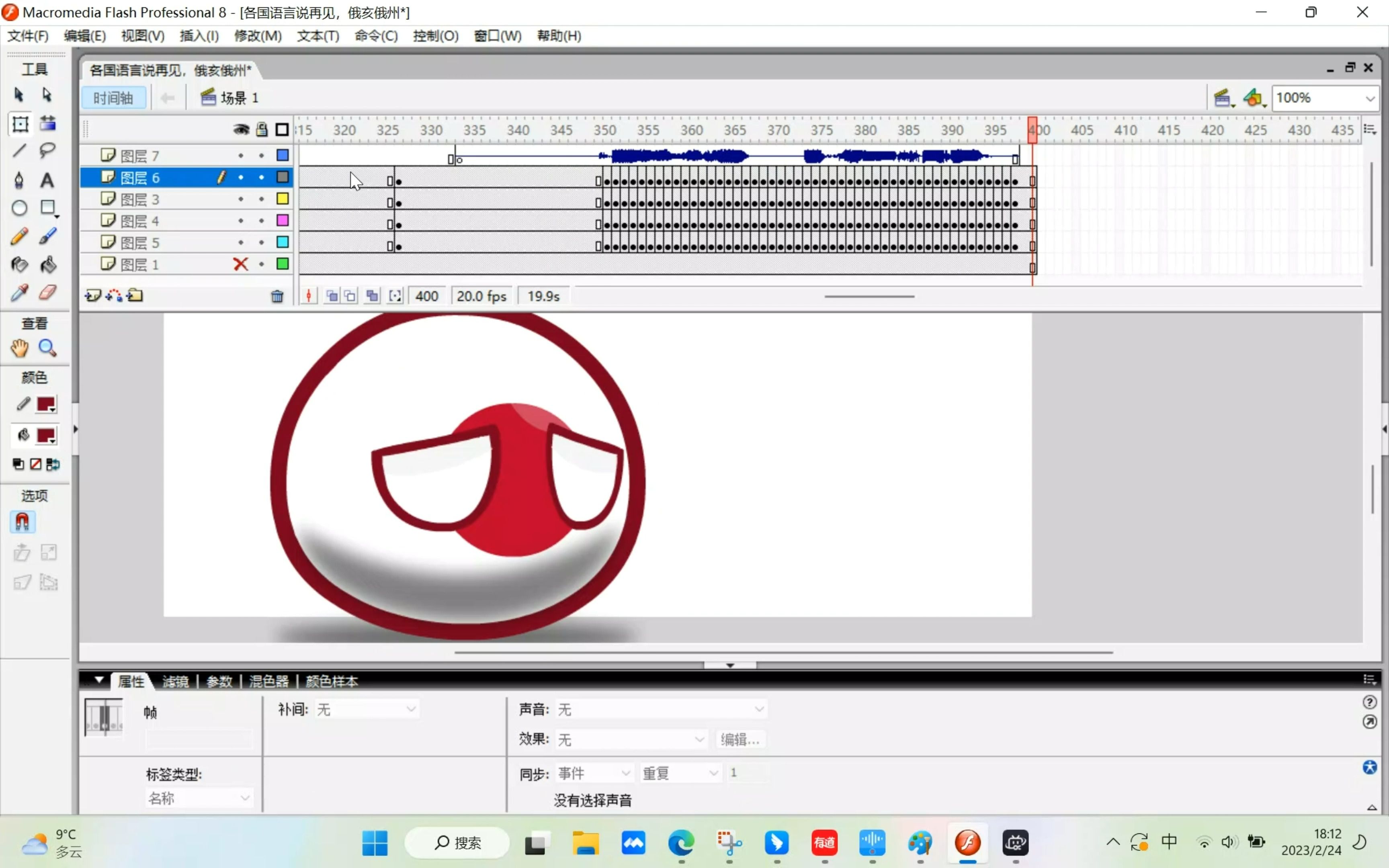Click the 图层 5 outline color square
This screenshot has width=1389, height=868.
[x=283, y=242]
